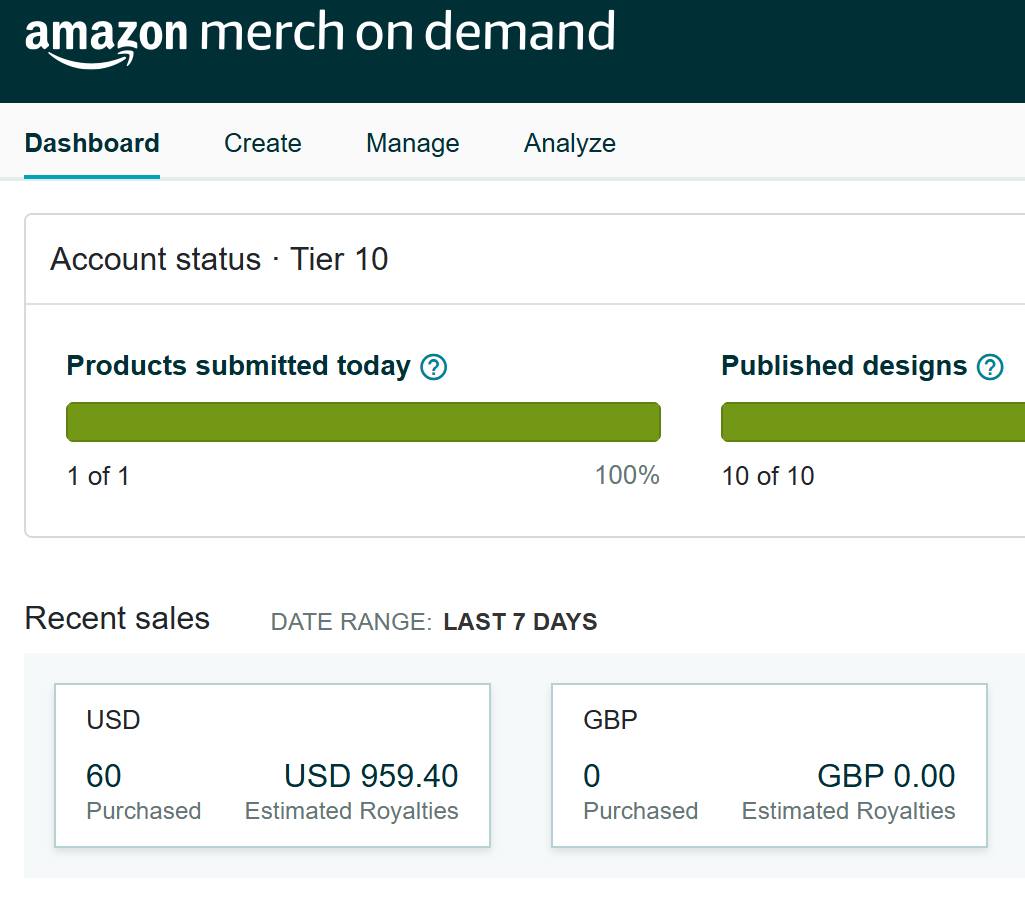
Task: Click the Recent sales heading
Action: 116,618
